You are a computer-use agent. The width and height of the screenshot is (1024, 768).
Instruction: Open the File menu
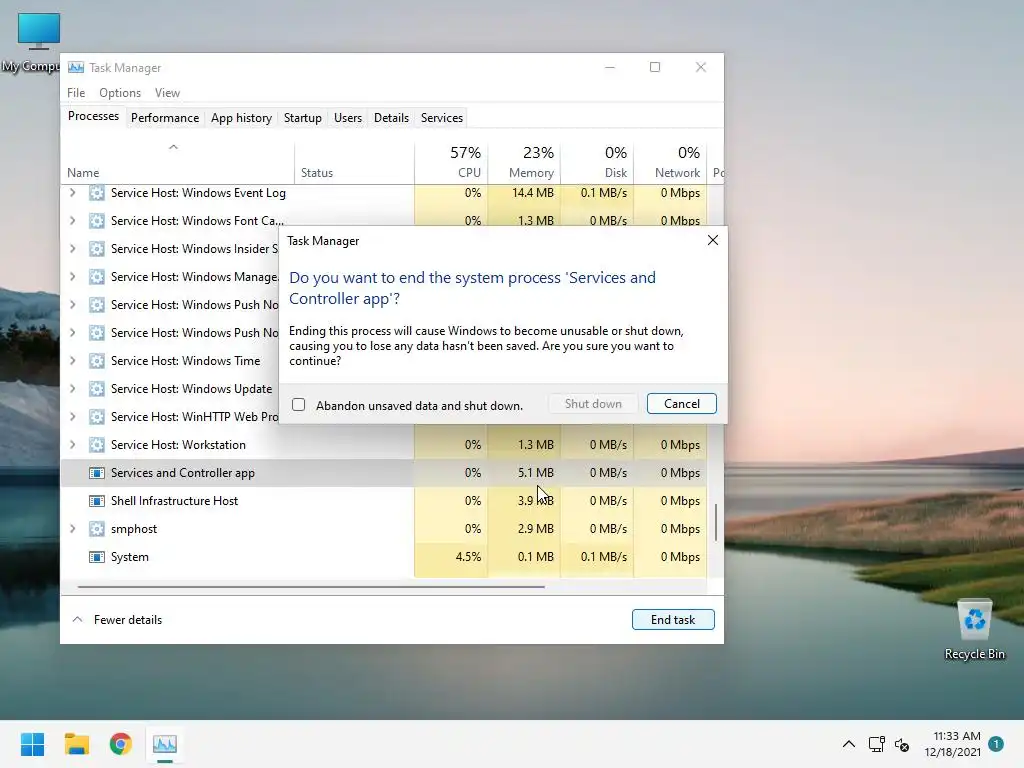pyautogui.click(x=76, y=93)
